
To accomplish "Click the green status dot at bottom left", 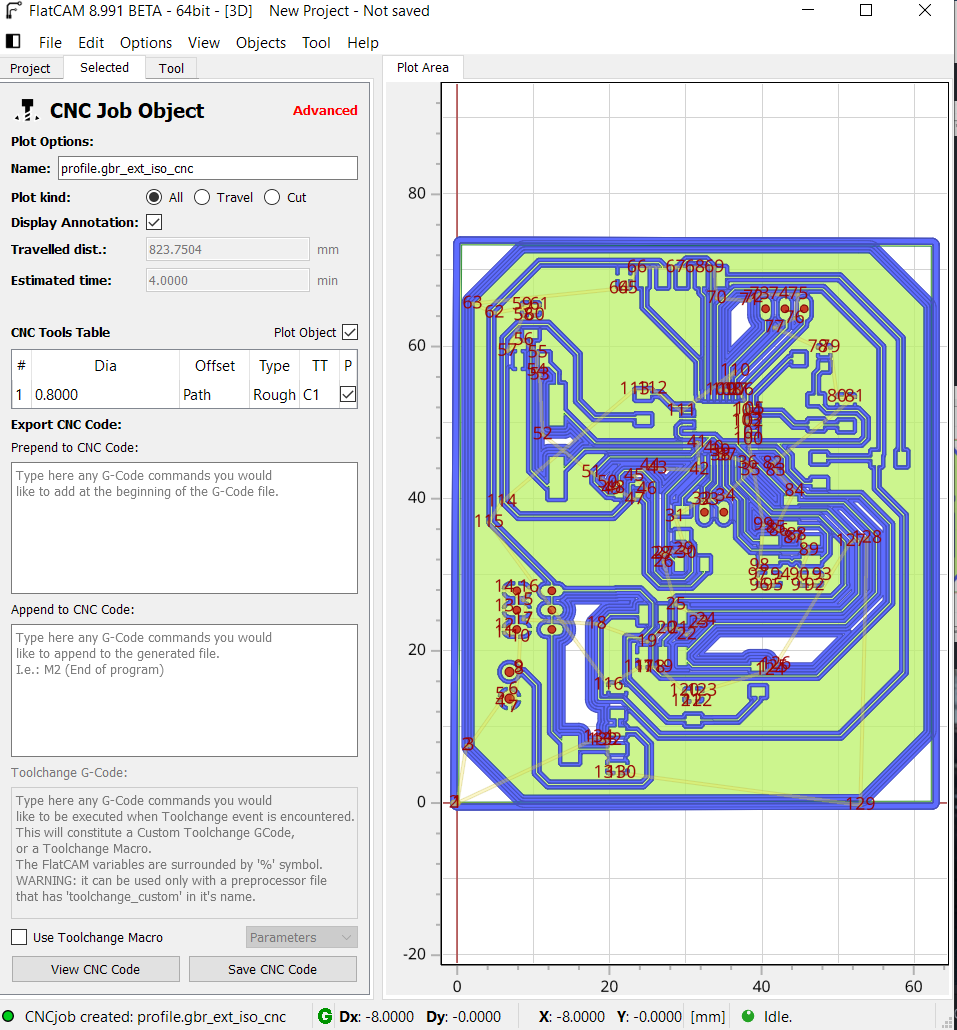I will point(9,1016).
